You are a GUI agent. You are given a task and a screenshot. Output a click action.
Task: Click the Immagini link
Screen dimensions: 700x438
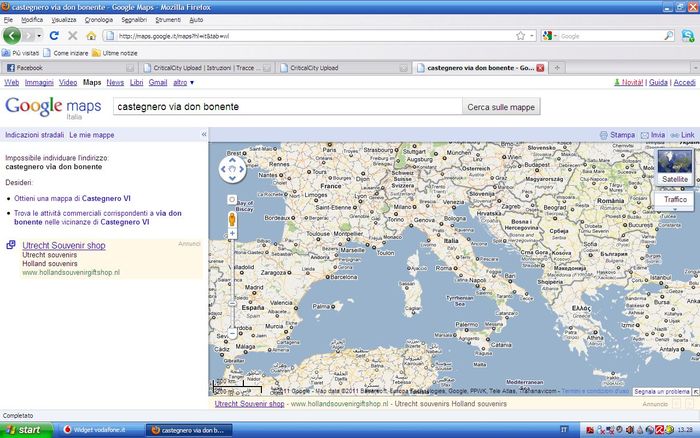pos(39,82)
